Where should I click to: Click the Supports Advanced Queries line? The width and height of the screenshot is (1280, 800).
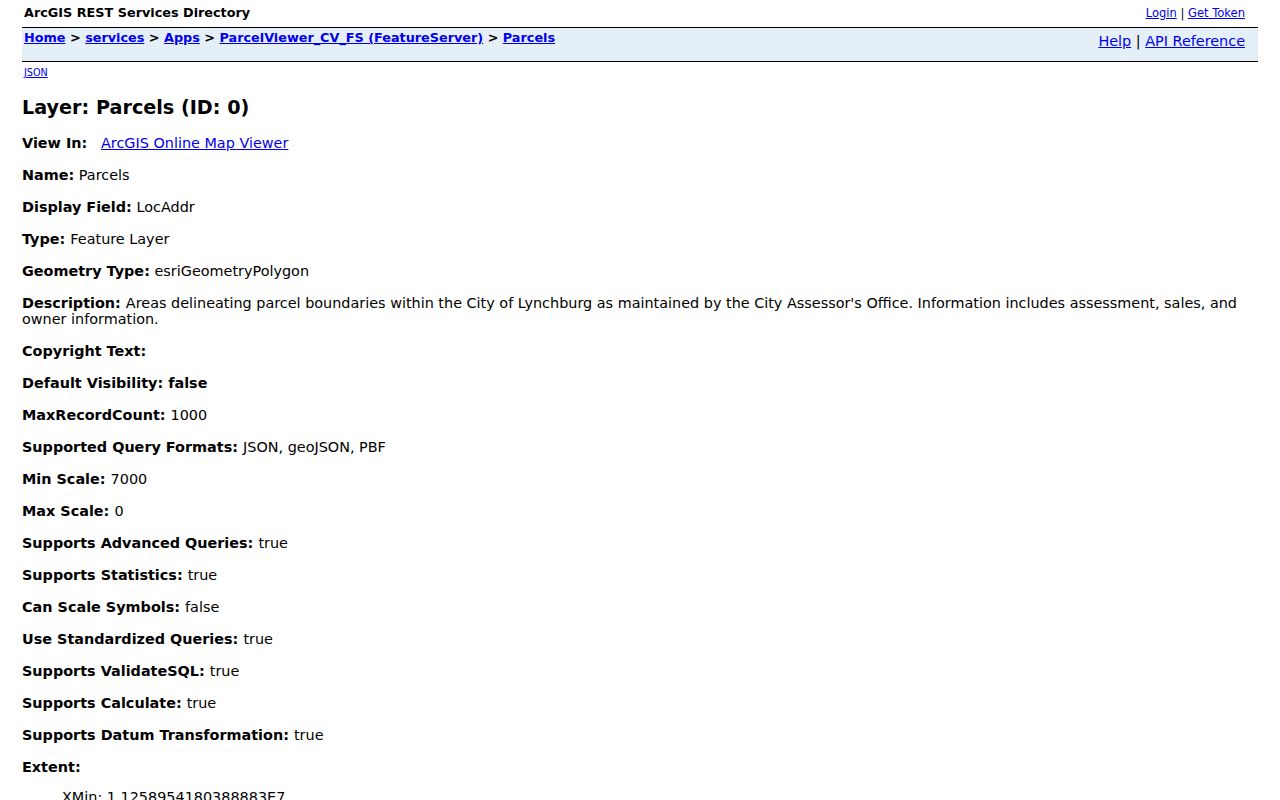(155, 543)
